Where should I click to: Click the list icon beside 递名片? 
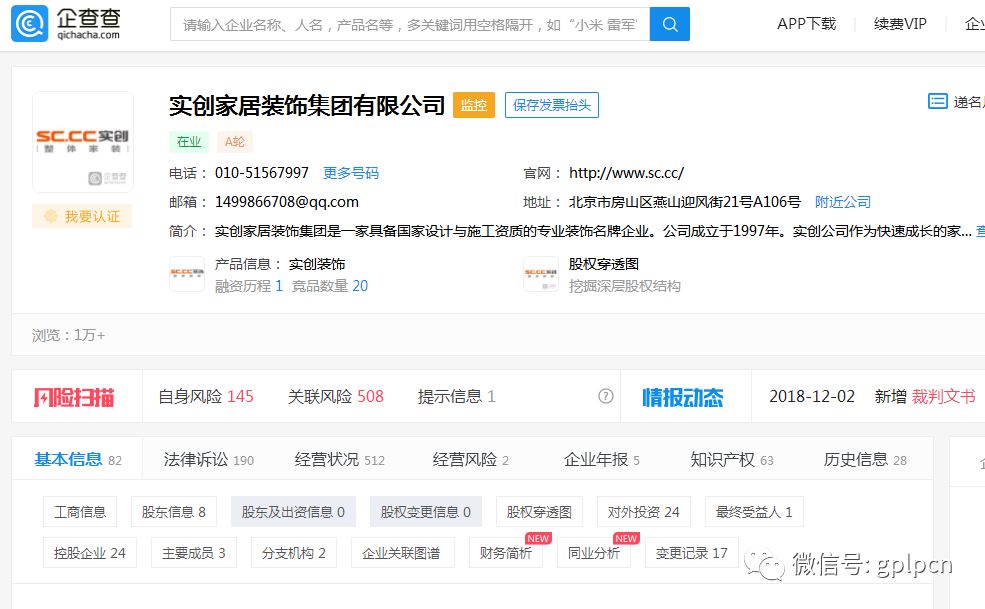coord(937,101)
